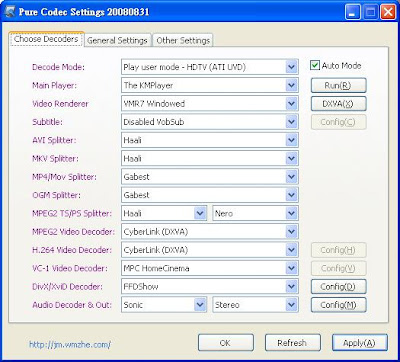Click the Run(R) button
This screenshot has height=362, width=400.
tap(339, 85)
